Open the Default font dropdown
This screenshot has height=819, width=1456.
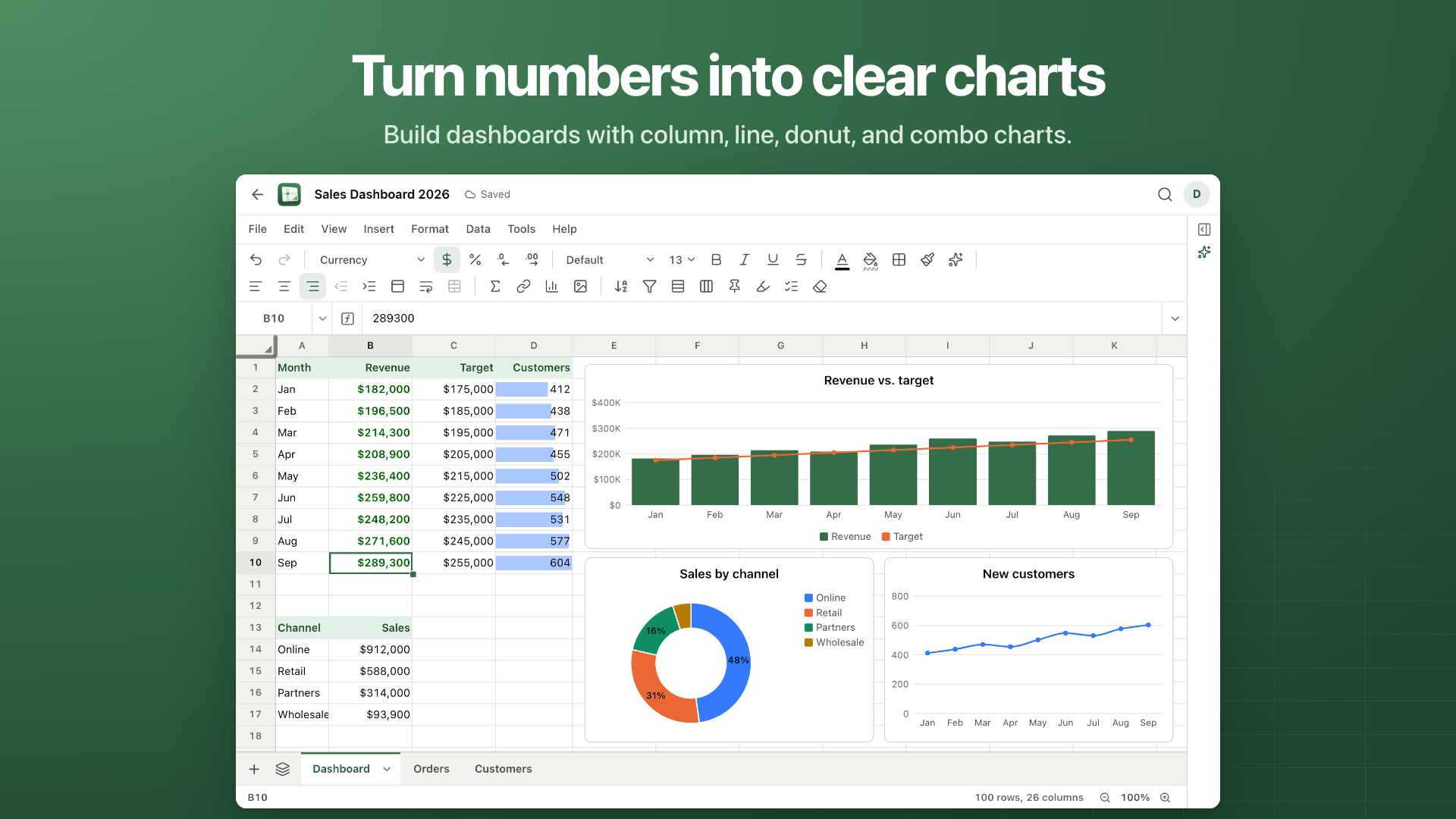point(610,260)
